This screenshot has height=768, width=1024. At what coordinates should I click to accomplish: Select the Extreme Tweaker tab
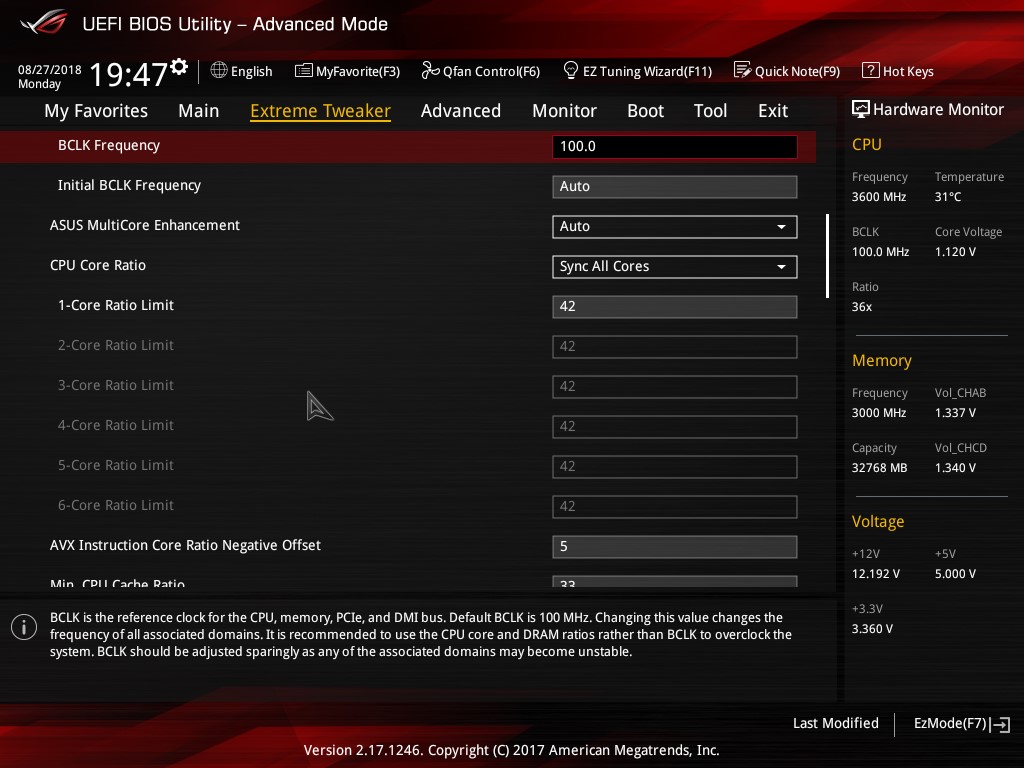[x=320, y=111]
